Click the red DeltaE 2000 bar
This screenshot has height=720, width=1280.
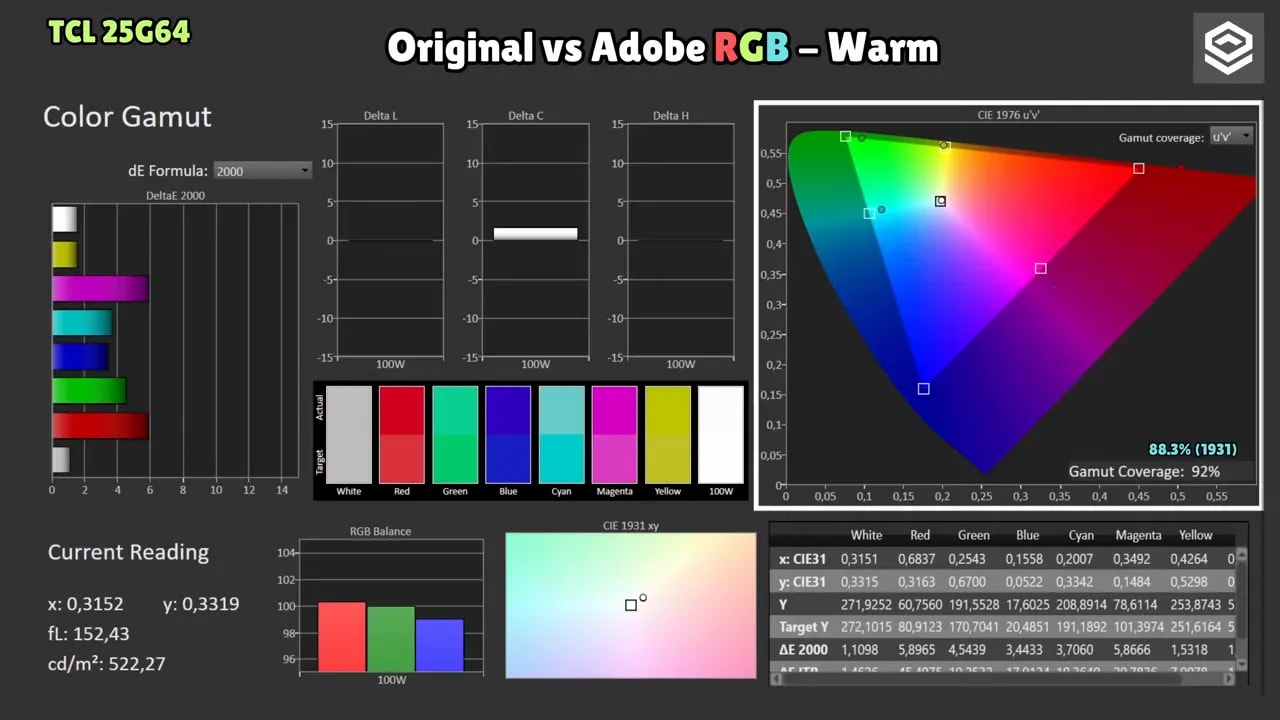tap(100, 426)
